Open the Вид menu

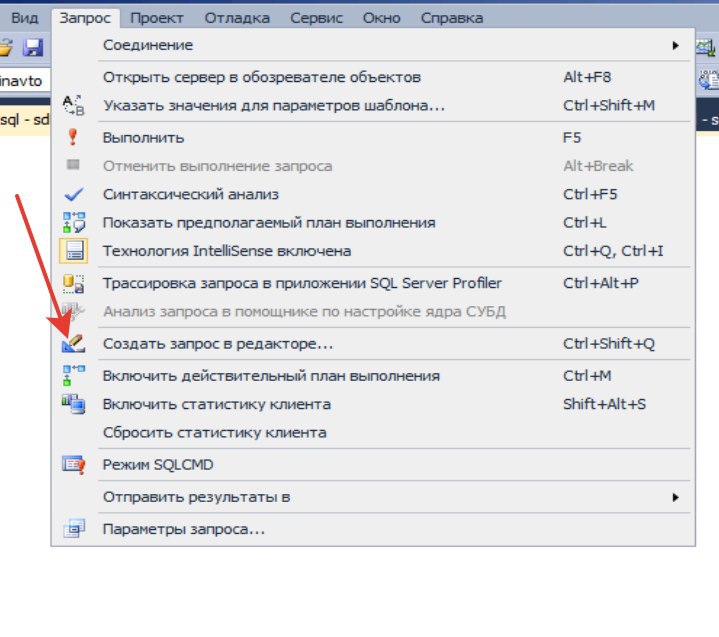pos(24,18)
